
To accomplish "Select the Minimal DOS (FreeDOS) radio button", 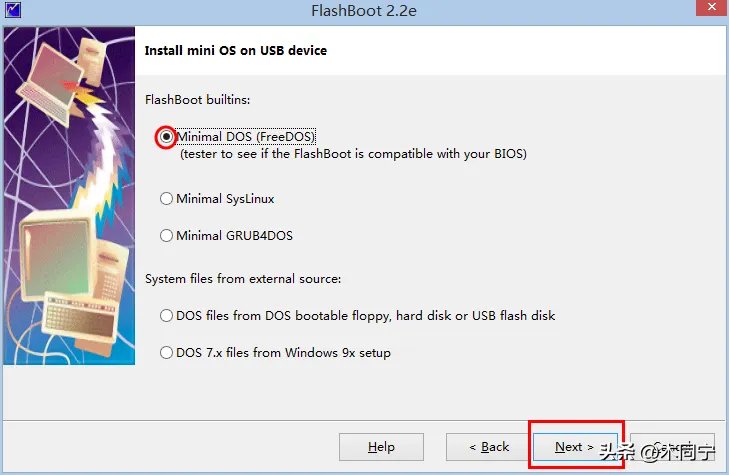I will (166, 136).
